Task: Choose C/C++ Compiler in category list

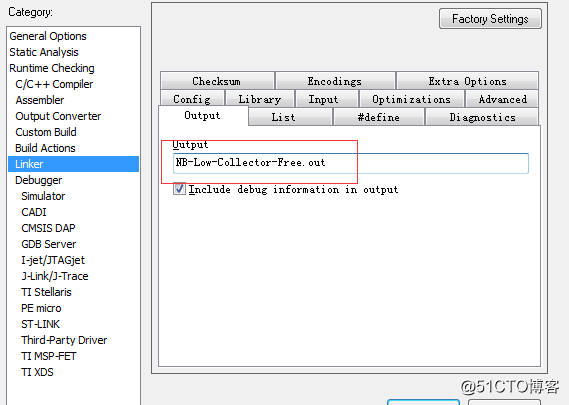Action: (54, 84)
